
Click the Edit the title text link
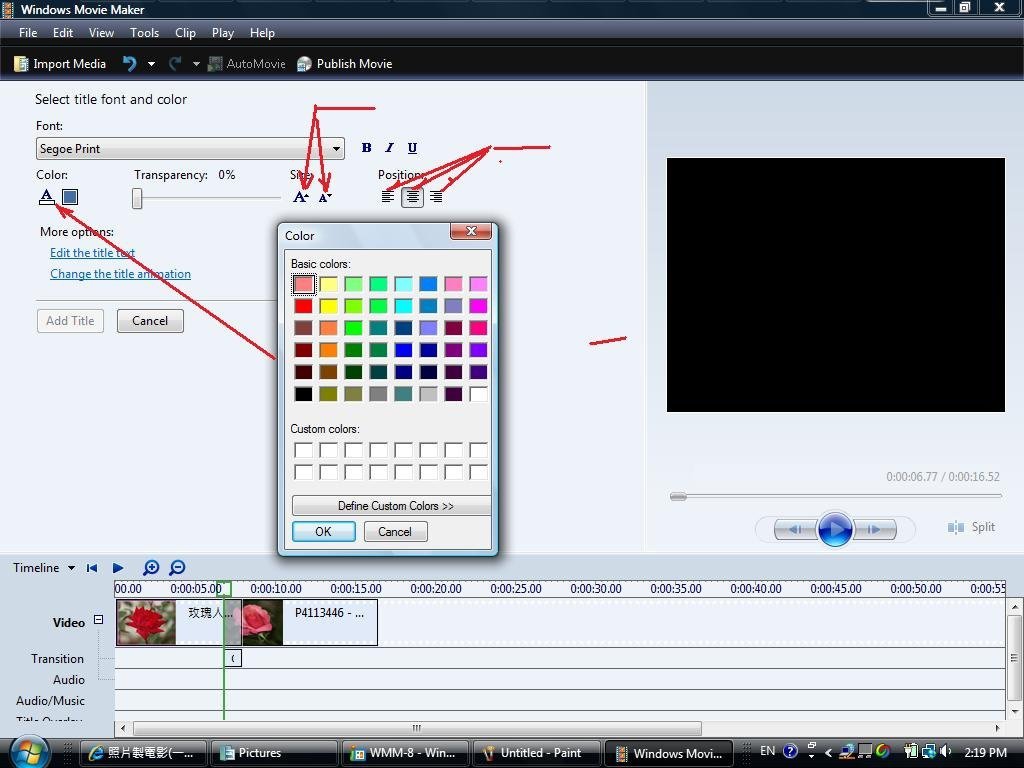(92, 253)
